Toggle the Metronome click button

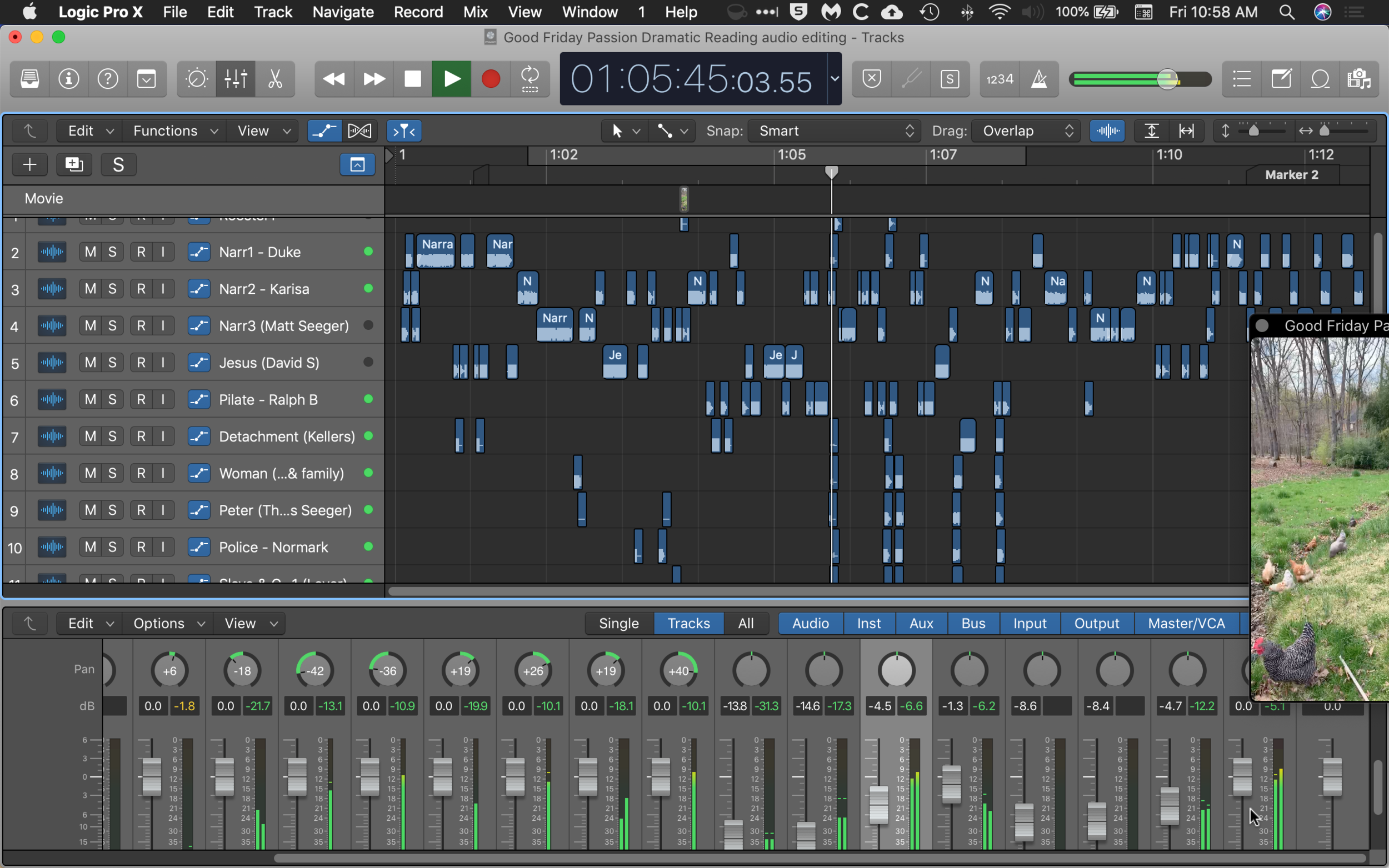1039,79
